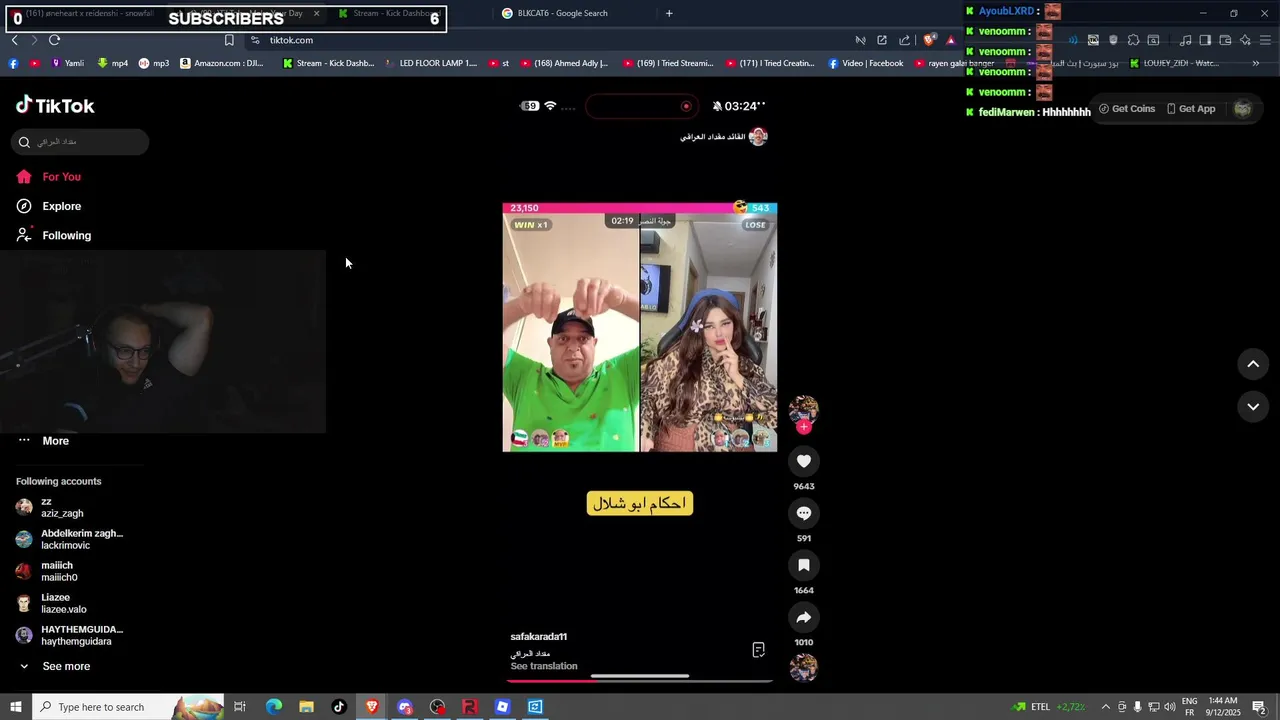Screen dimensions: 1280x720
Task: Reload the page in the browser
Action: [54, 40]
